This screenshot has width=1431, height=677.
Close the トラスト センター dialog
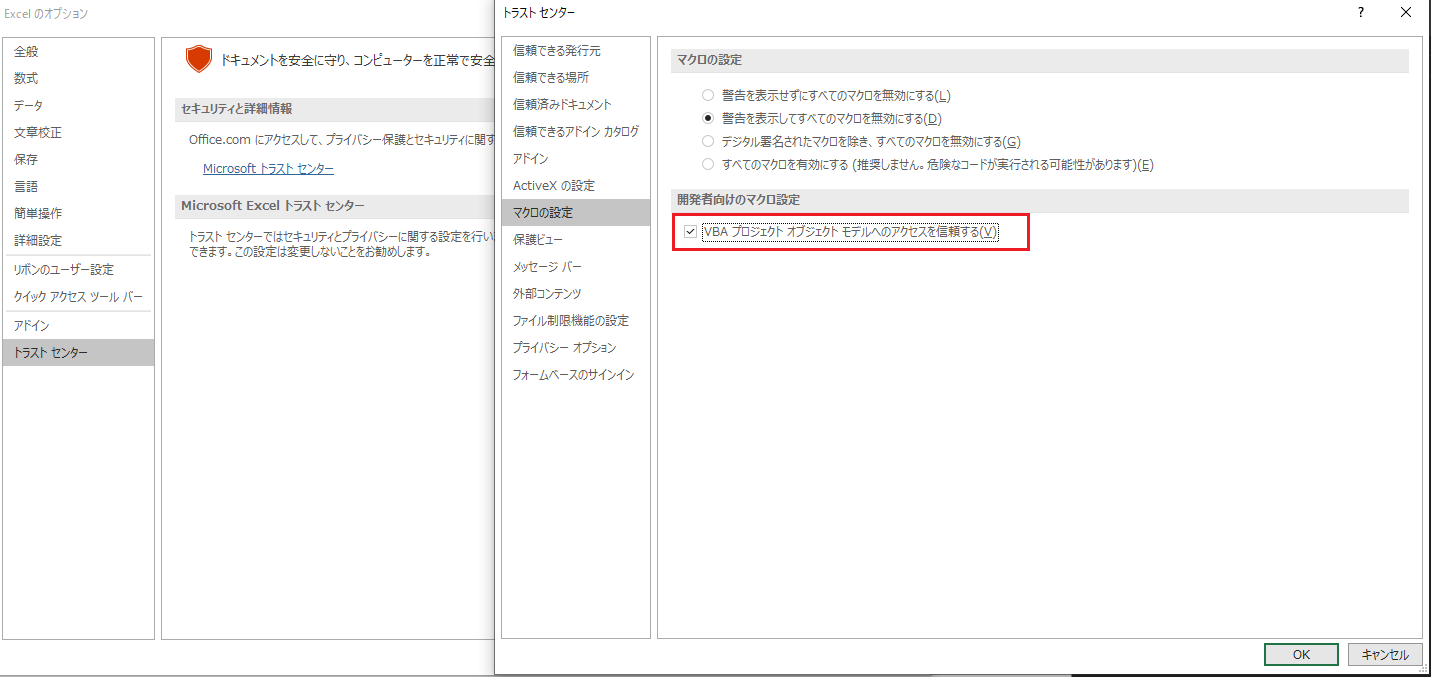[1406, 12]
